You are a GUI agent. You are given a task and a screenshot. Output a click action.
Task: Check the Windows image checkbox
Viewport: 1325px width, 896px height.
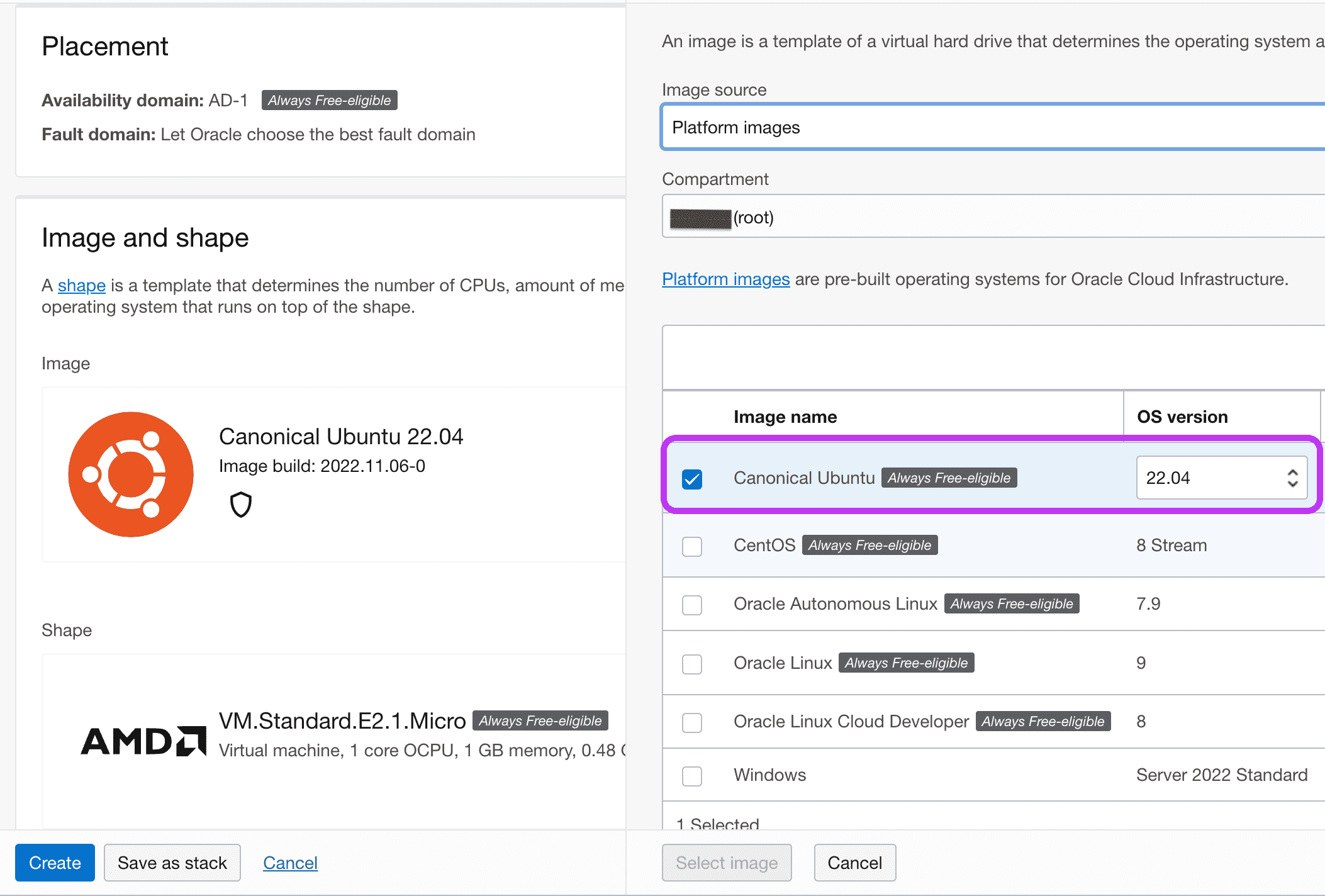coord(692,776)
